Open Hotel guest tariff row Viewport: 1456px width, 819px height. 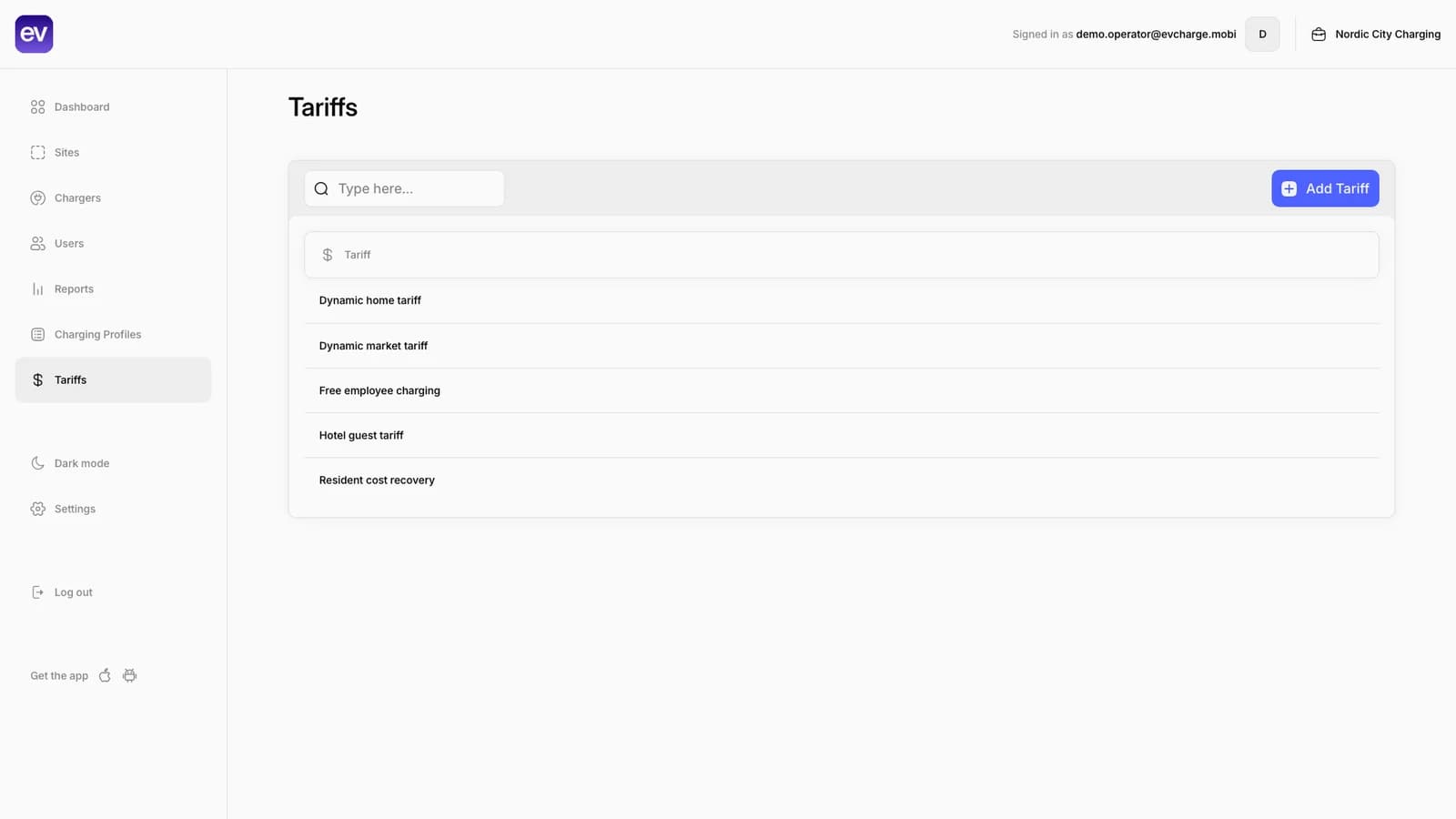pyautogui.click(x=842, y=435)
